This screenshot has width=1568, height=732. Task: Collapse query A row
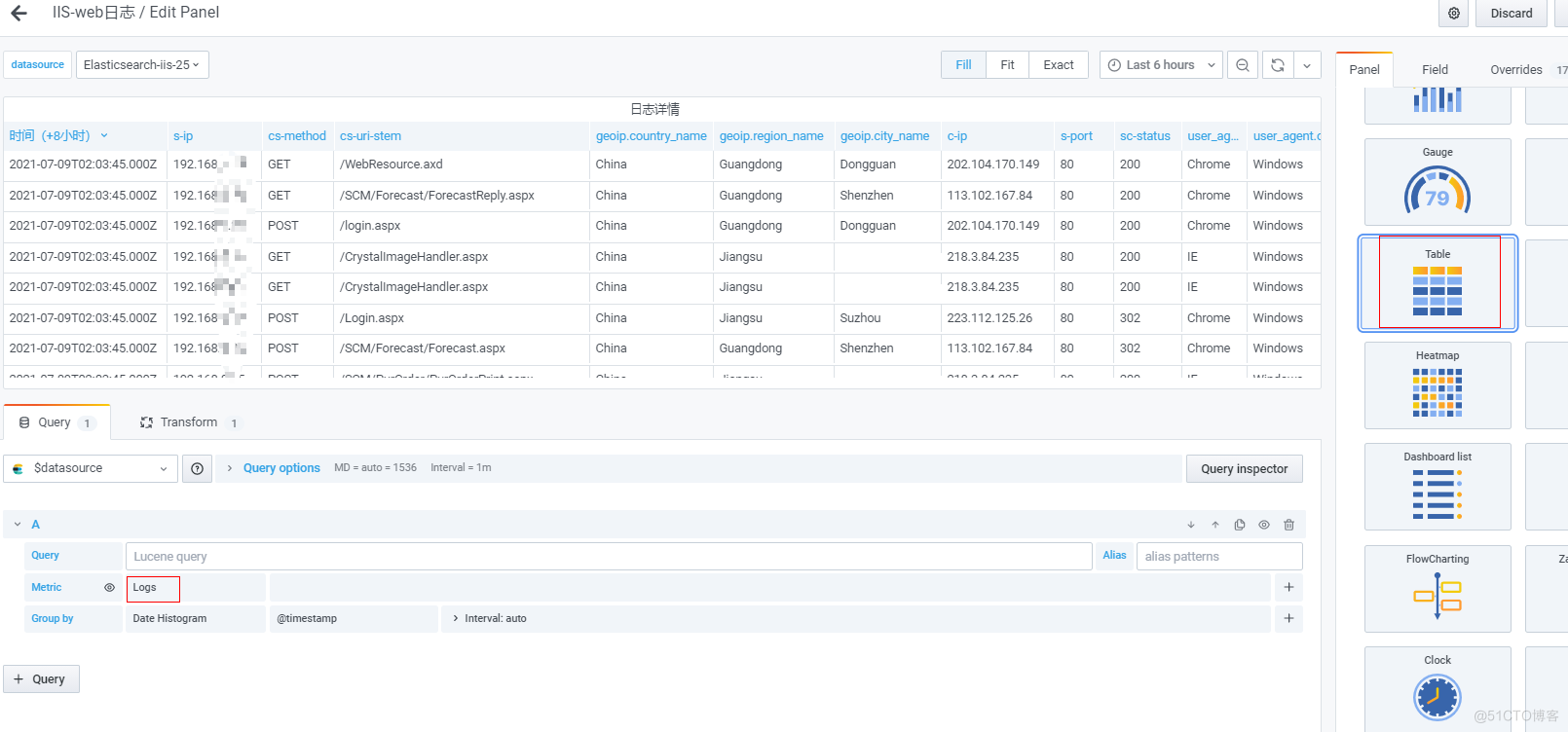[x=18, y=525]
